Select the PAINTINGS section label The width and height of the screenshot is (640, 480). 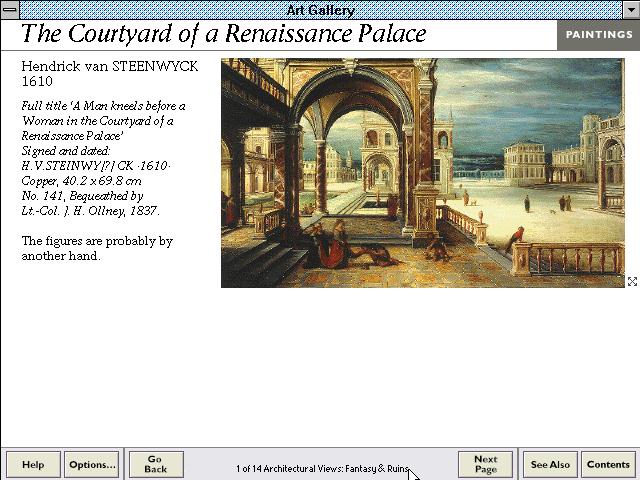coord(598,35)
